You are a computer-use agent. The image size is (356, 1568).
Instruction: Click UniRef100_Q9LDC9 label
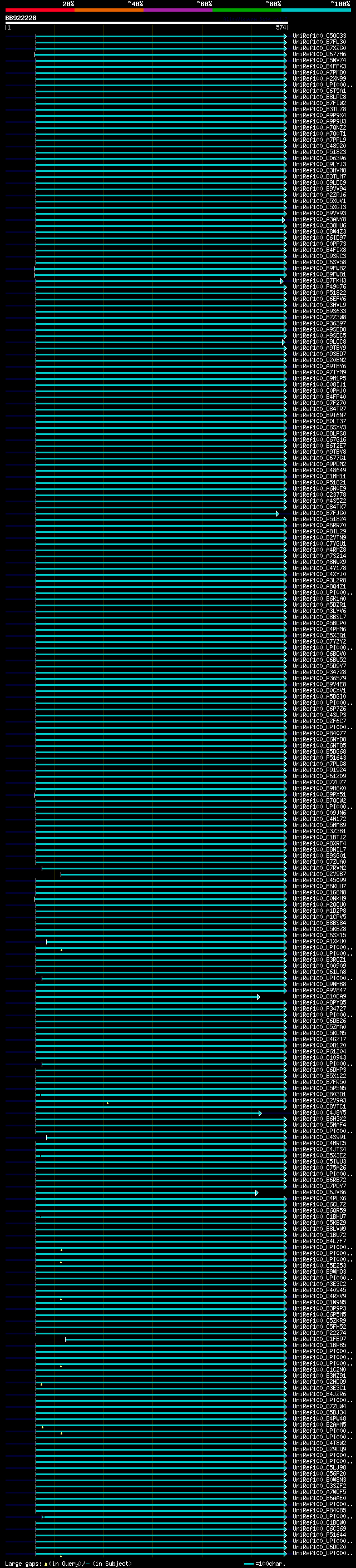click(x=319, y=182)
